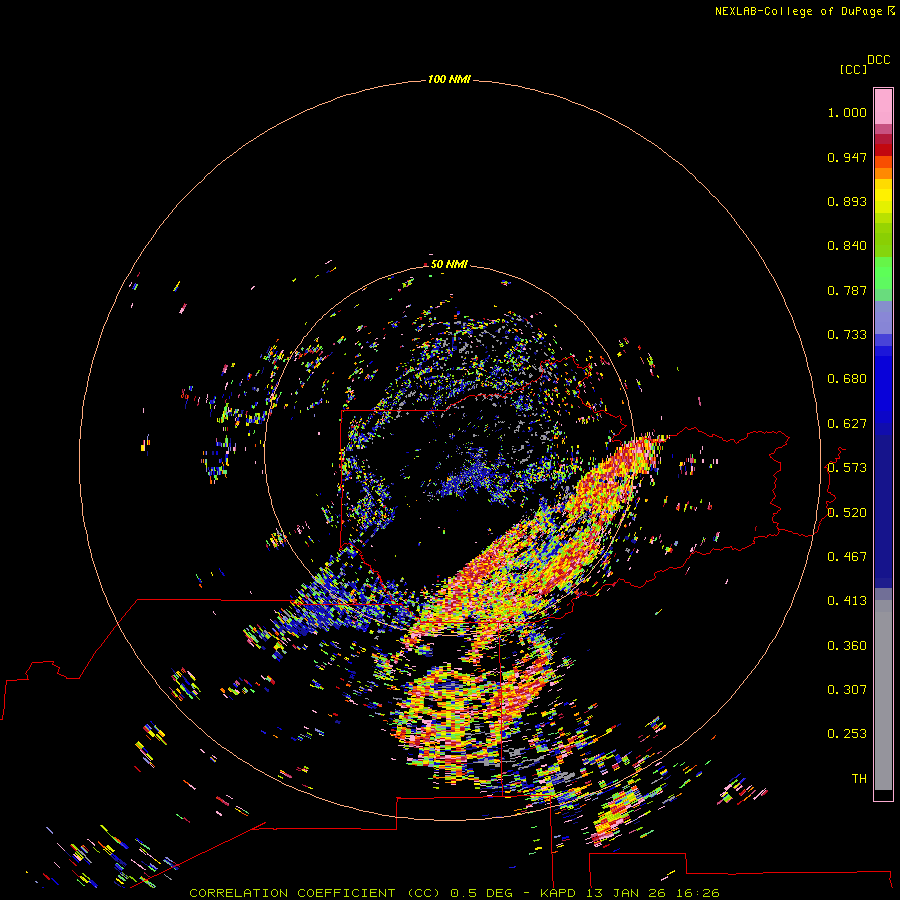Image resolution: width=900 pixels, height=900 pixels.
Task: Click the 0.360 color scale value
Action: 847,646
